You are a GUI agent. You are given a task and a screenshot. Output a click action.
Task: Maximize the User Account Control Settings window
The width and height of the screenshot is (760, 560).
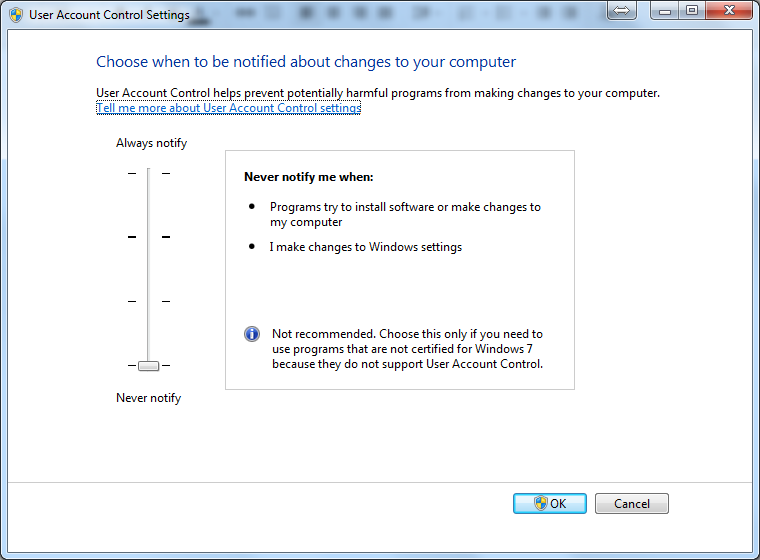pos(692,10)
